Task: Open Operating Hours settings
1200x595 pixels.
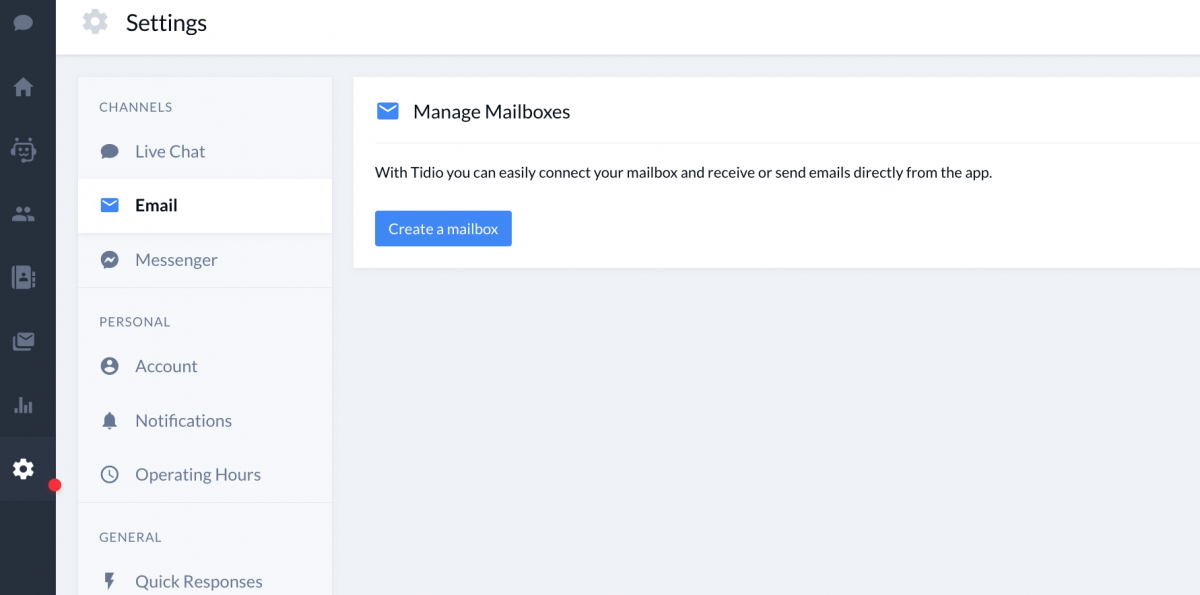Action: coord(205,475)
